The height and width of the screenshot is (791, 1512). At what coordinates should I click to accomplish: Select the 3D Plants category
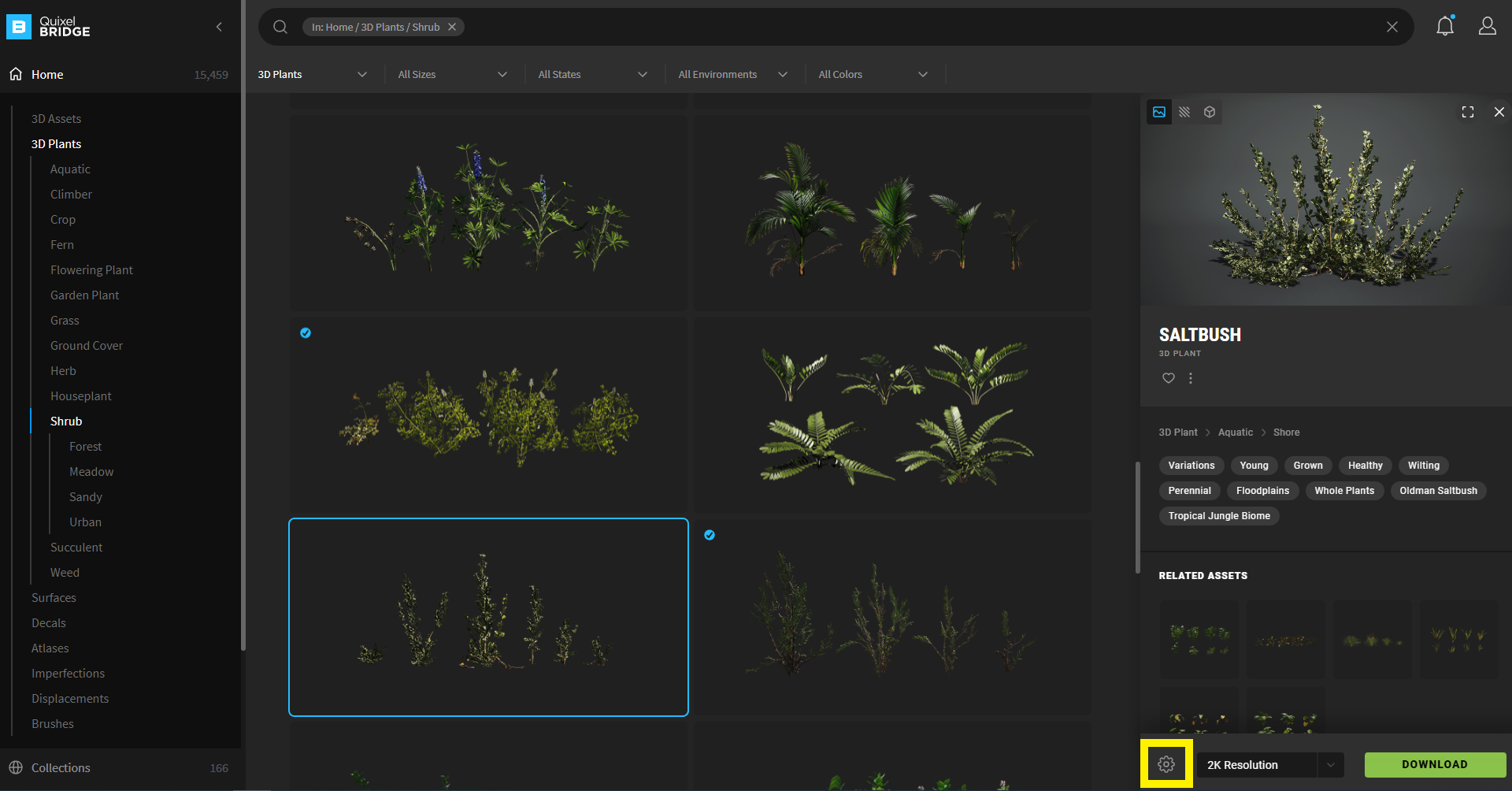[56, 144]
